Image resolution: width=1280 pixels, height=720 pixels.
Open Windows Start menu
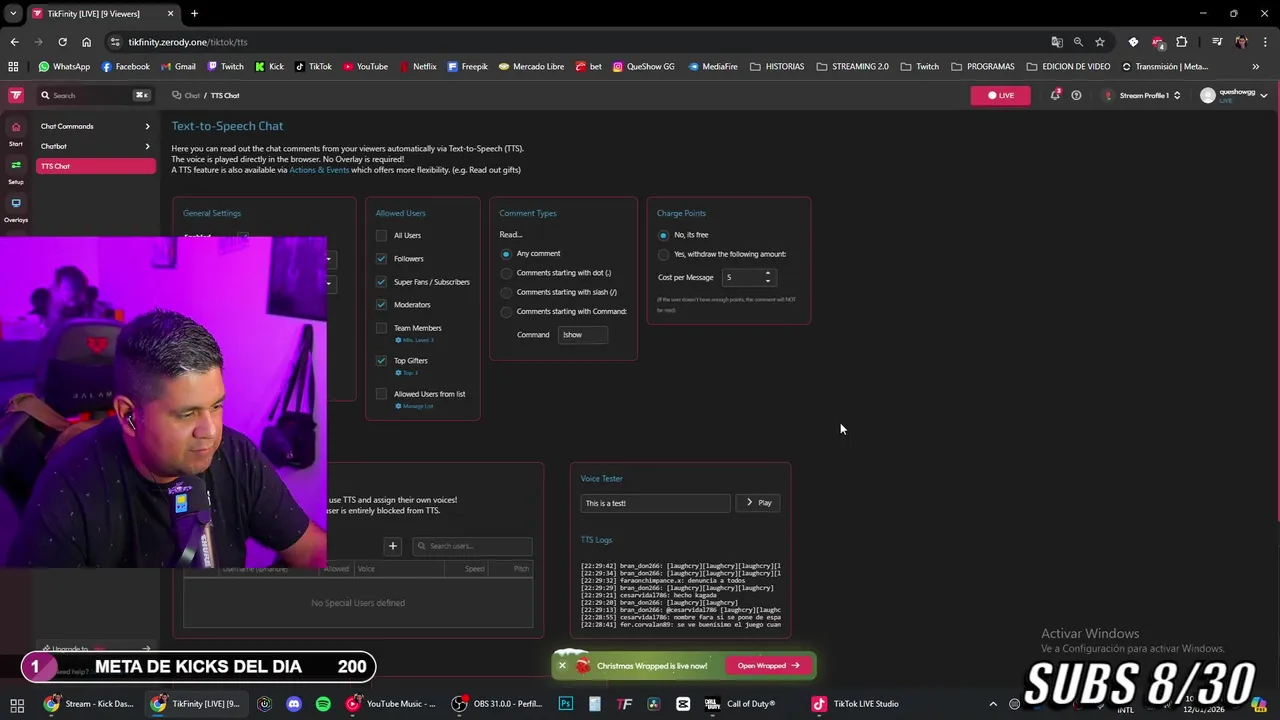17,704
